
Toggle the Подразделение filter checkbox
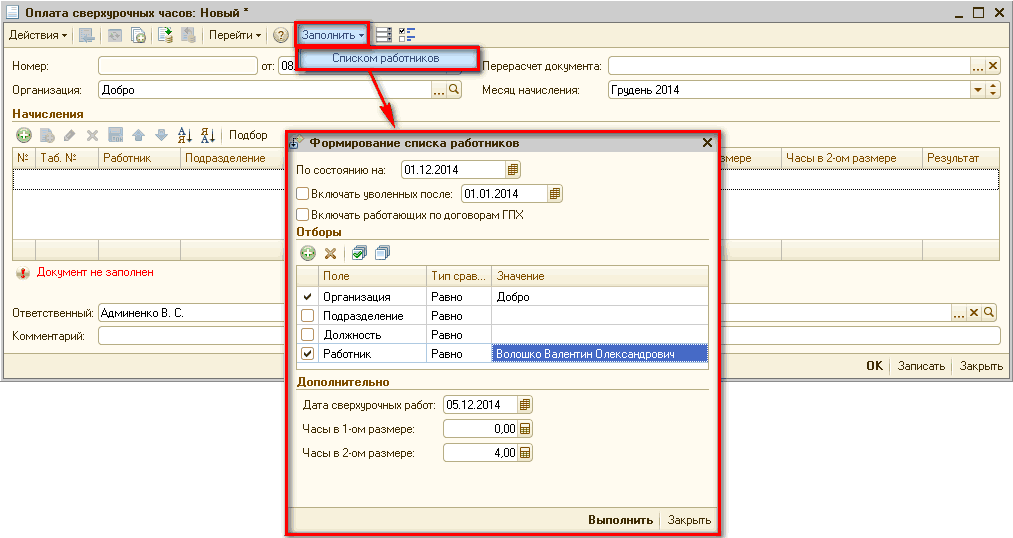(308, 316)
